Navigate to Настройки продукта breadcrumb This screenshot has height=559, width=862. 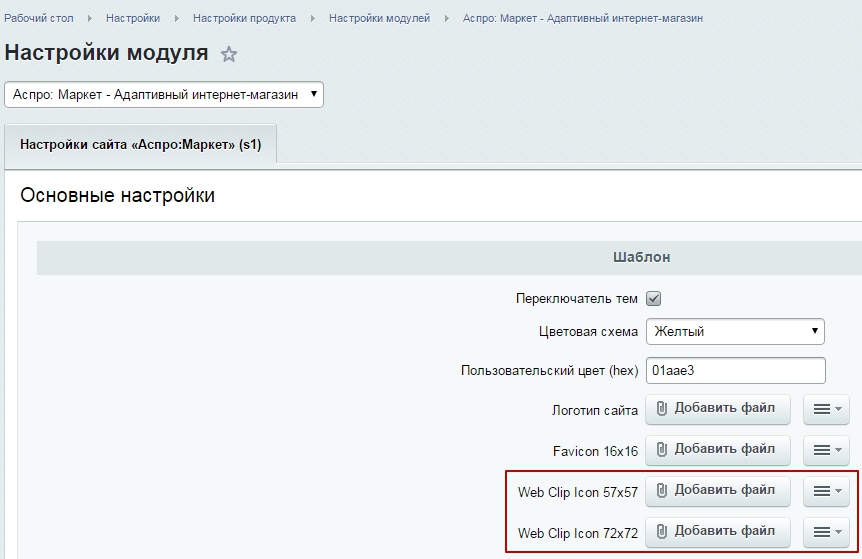pyautogui.click(x=244, y=18)
